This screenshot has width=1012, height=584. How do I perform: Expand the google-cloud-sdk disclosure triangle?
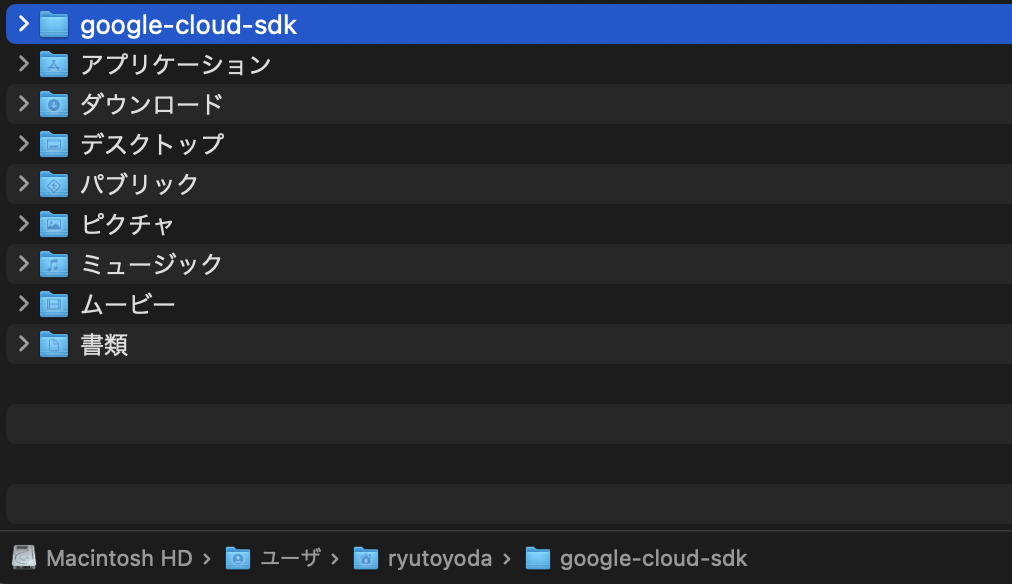pyautogui.click(x=23, y=25)
